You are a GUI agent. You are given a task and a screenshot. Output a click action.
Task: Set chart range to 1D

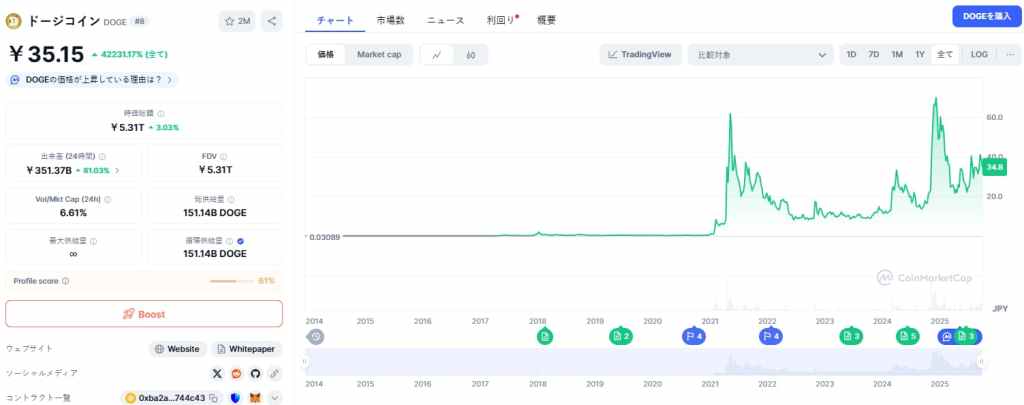point(851,55)
